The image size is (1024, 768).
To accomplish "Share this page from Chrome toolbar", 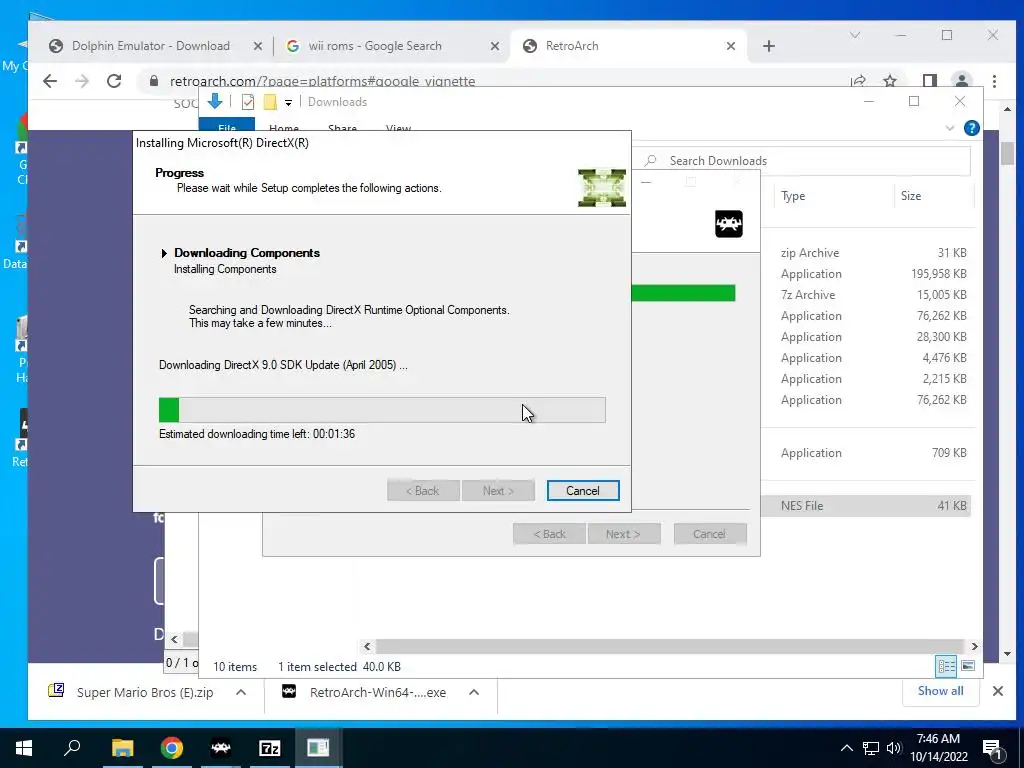I will (x=858, y=81).
